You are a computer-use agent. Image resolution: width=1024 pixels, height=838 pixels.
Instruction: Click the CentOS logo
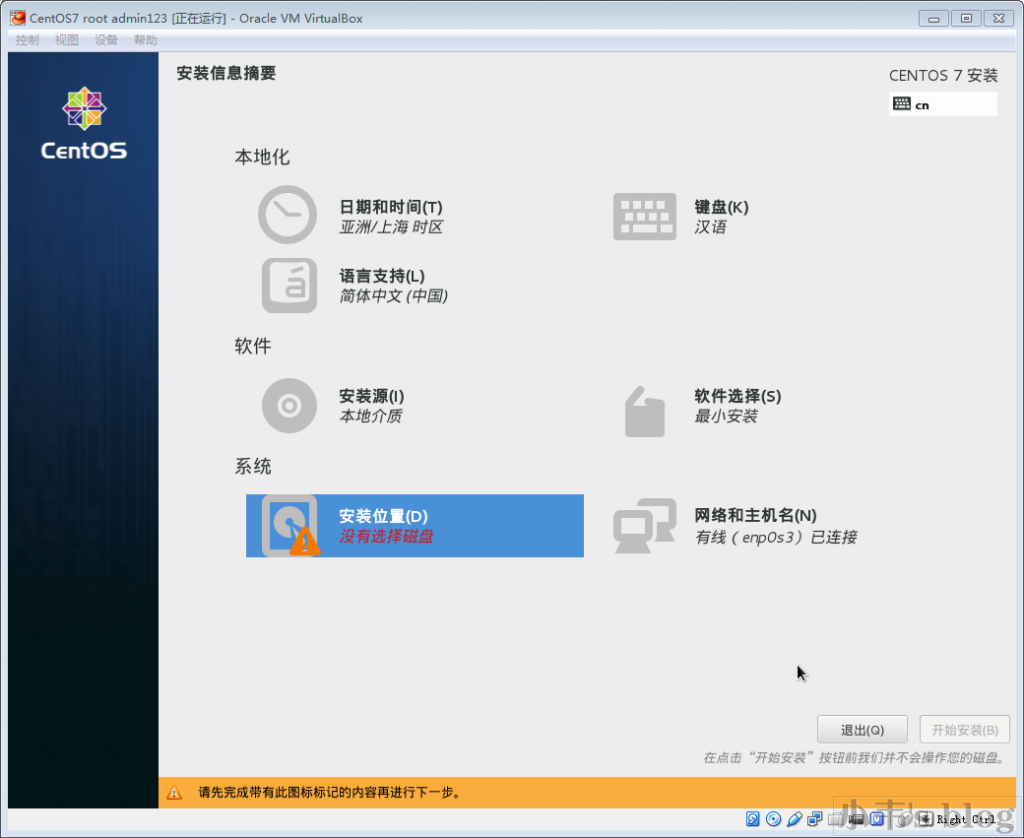click(84, 123)
